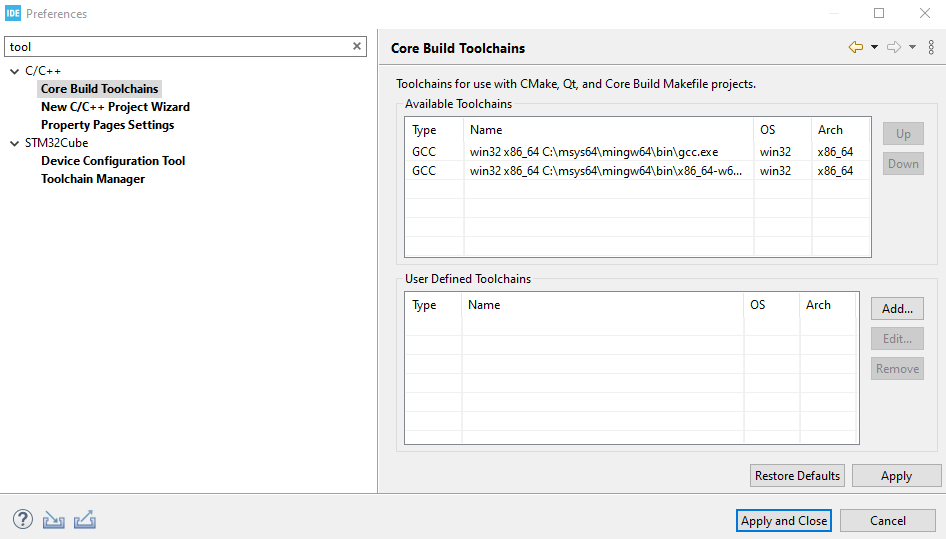Open Property Pages Settings
946x539 pixels.
click(x=107, y=125)
